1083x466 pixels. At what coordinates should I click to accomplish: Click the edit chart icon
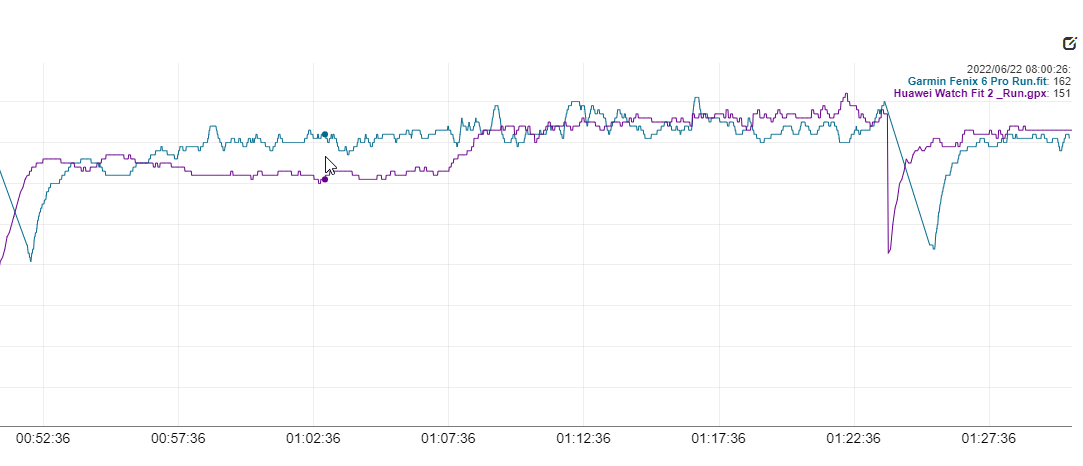click(1069, 43)
